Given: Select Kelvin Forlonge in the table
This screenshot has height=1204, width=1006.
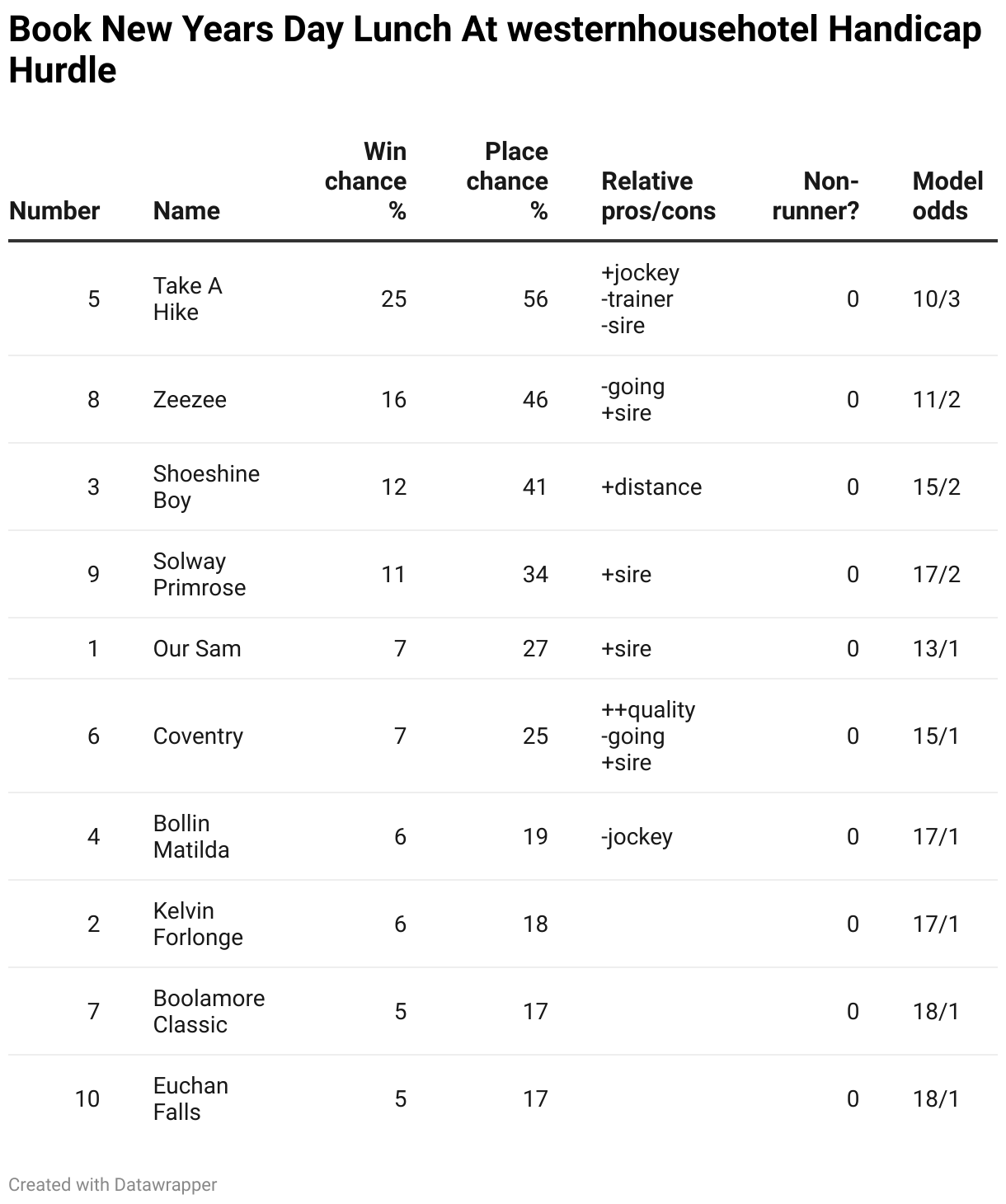Looking at the screenshot, I should (198, 924).
